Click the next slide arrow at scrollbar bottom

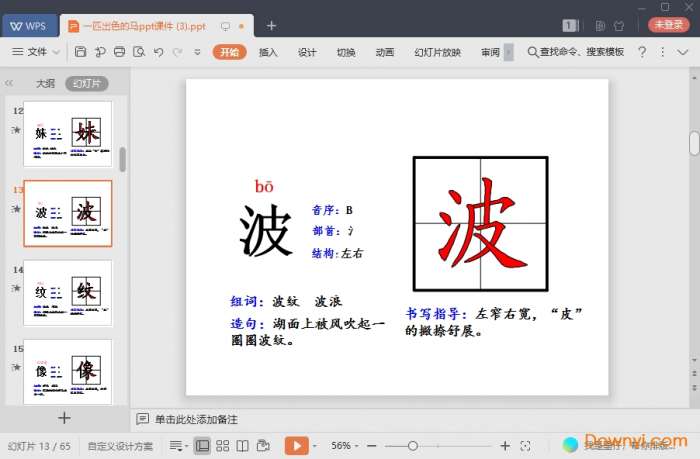click(x=694, y=388)
